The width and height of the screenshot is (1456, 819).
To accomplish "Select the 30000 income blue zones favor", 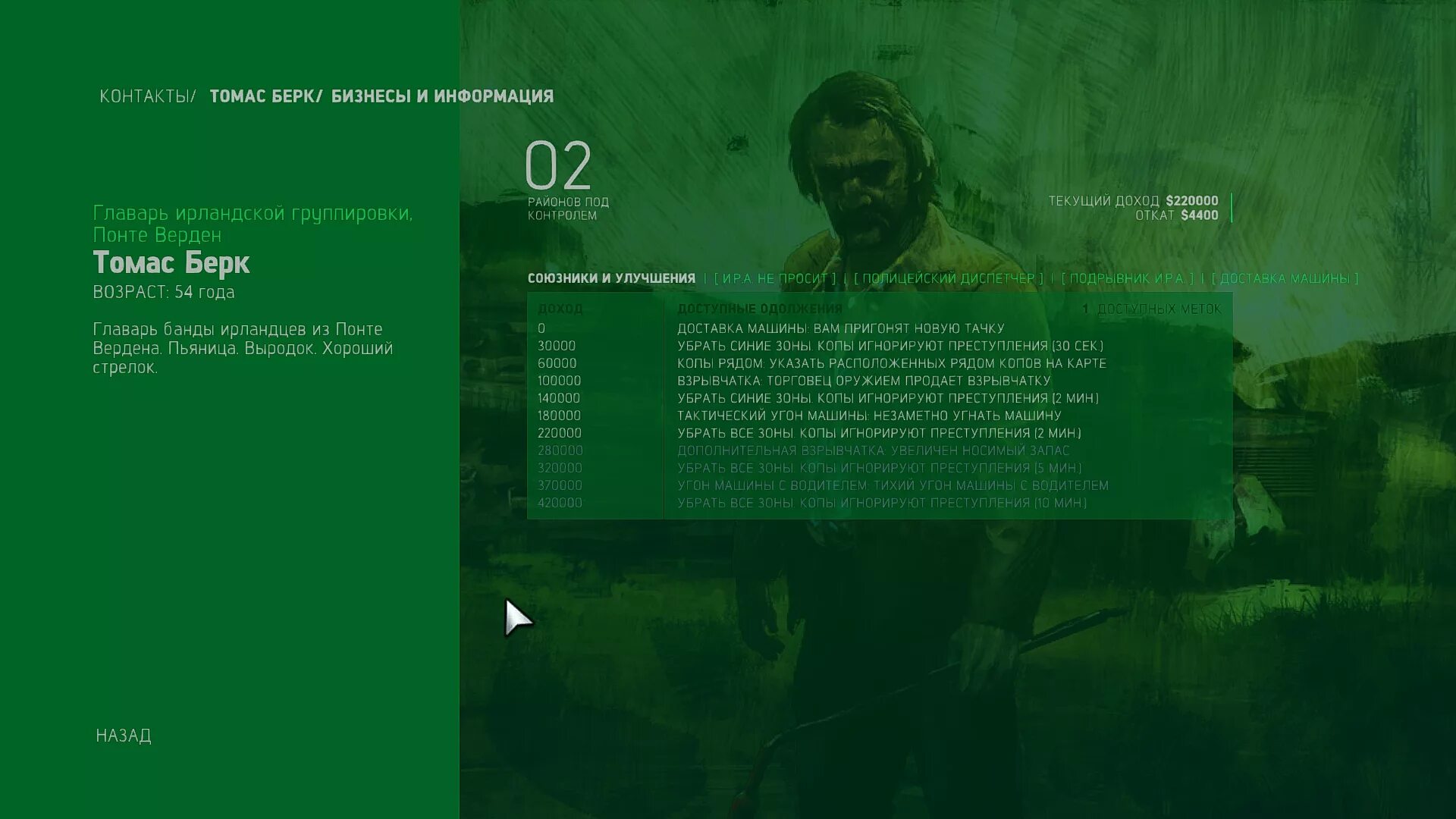I will pyautogui.click(x=890, y=346).
